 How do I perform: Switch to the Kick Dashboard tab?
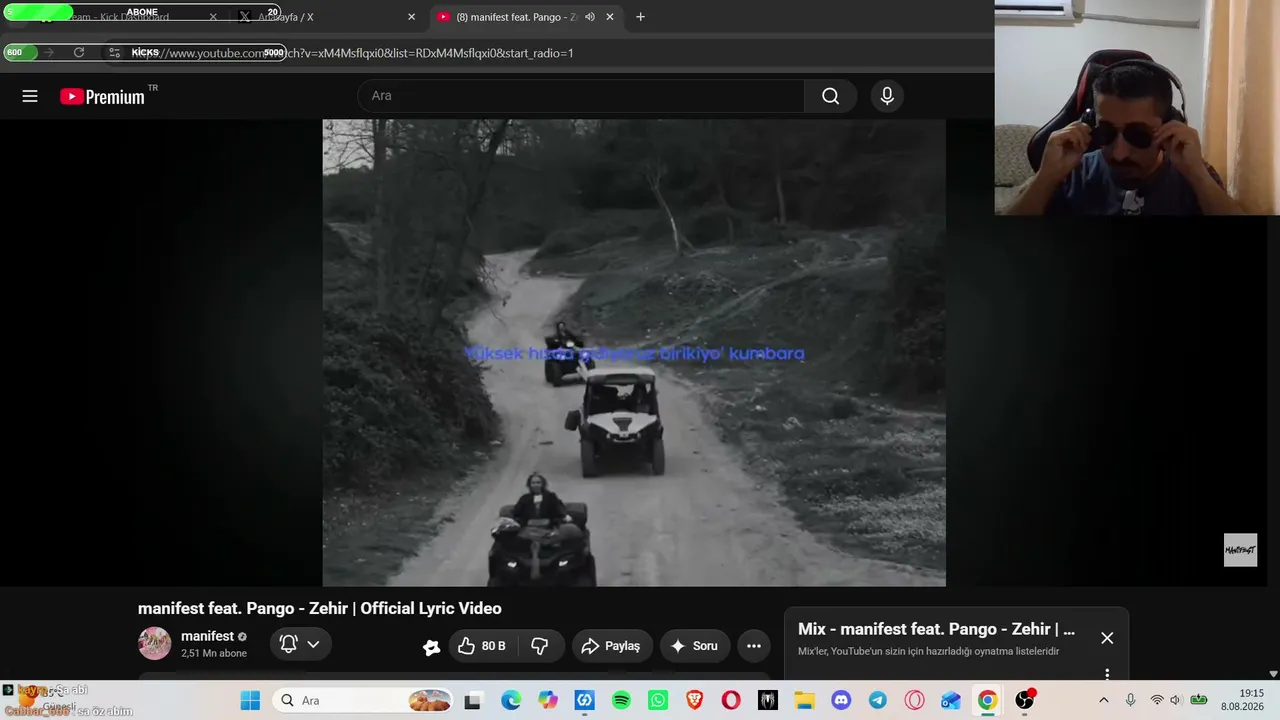click(x=126, y=17)
